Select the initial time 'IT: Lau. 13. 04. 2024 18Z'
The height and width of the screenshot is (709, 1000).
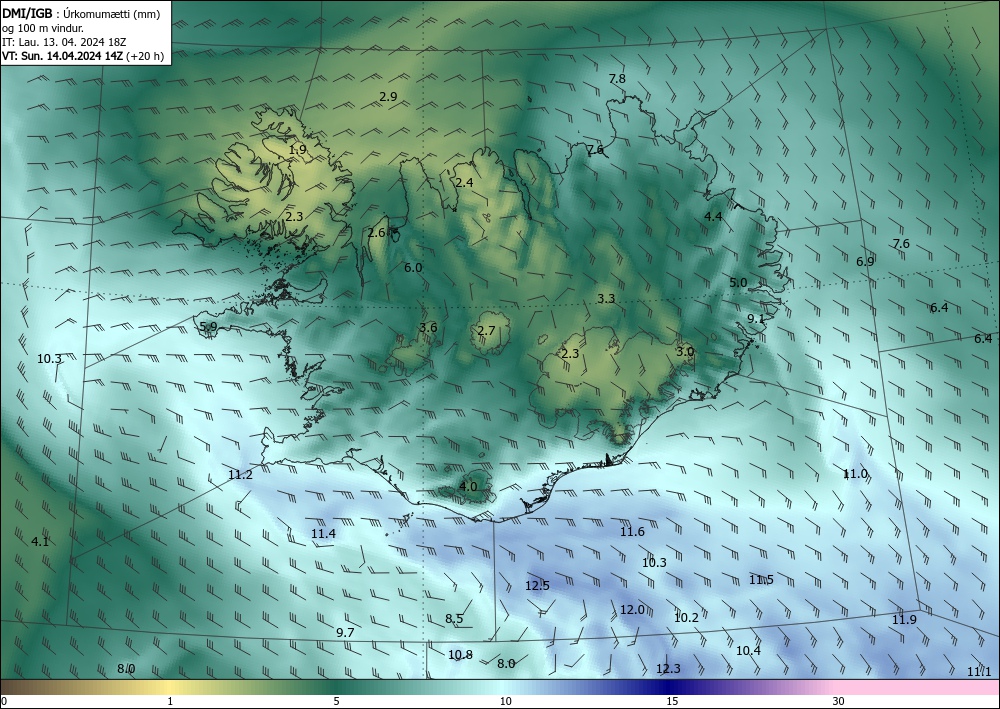(64, 42)
